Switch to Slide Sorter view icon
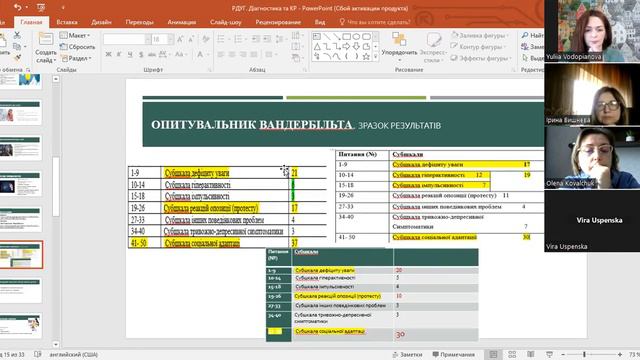This screenshot has height=360, width=640. pos(512,354)
